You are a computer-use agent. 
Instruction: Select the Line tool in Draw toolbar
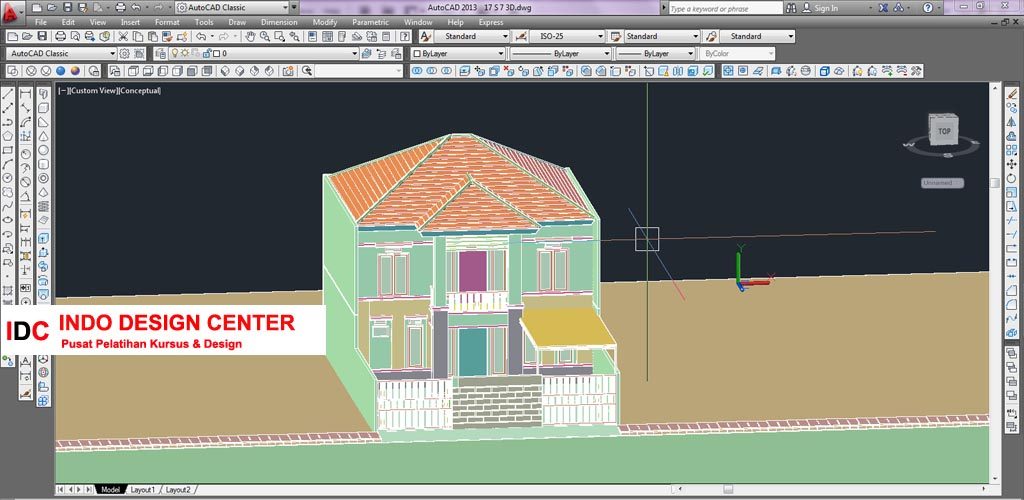point(8,95)
